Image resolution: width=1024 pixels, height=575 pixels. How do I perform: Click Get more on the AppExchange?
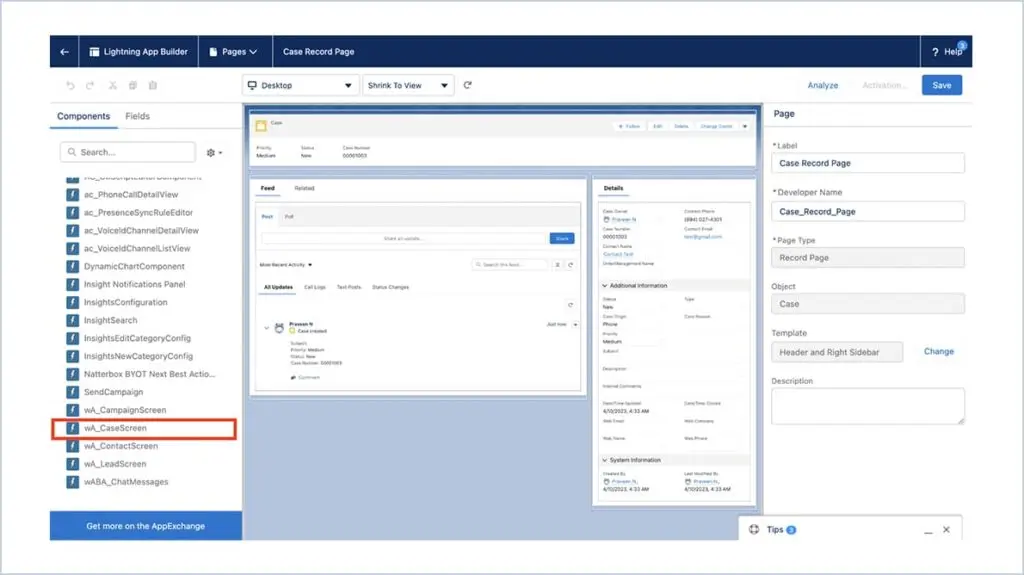(146, 526)
